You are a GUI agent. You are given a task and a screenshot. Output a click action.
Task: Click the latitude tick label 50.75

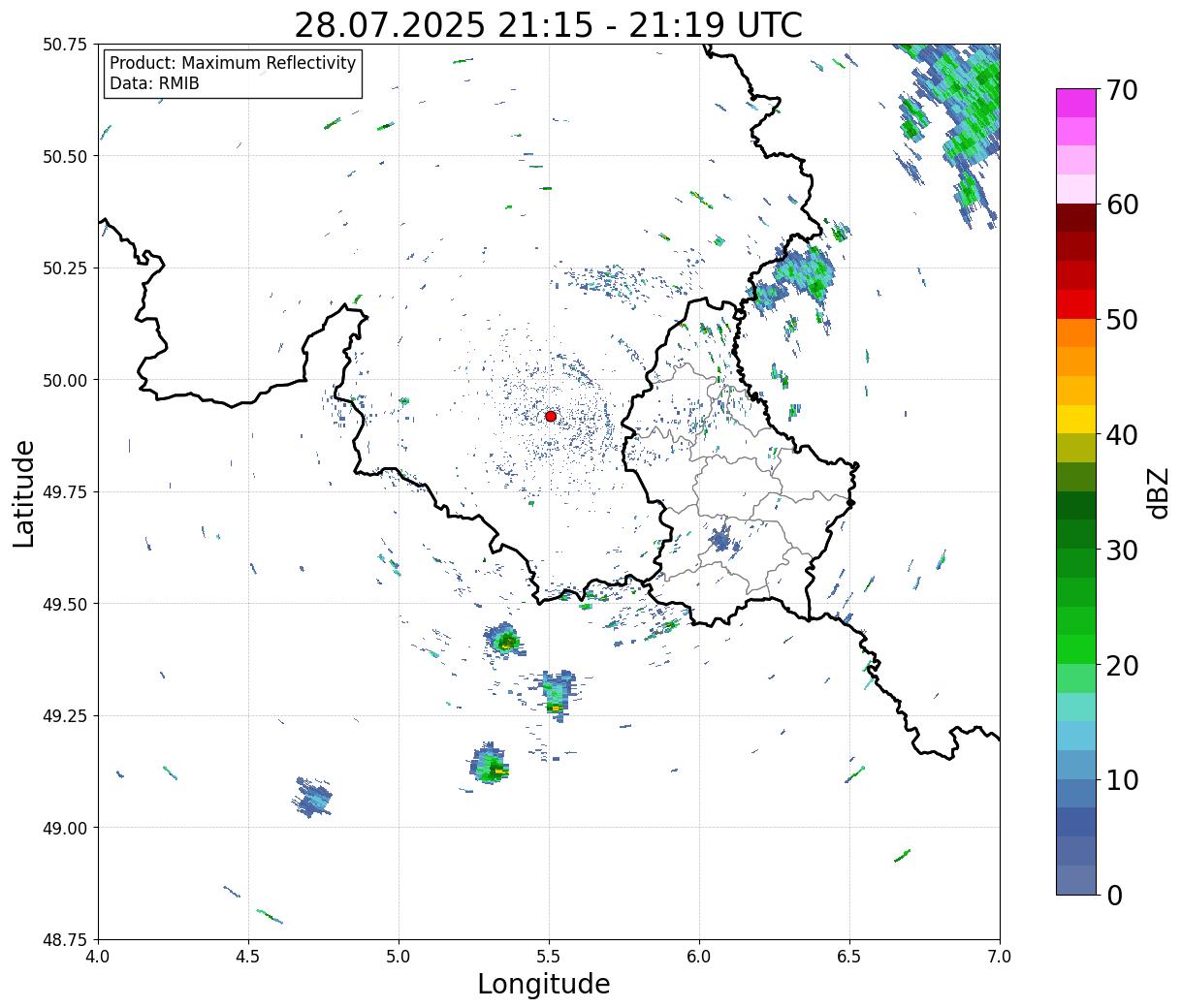coord(65,45)
